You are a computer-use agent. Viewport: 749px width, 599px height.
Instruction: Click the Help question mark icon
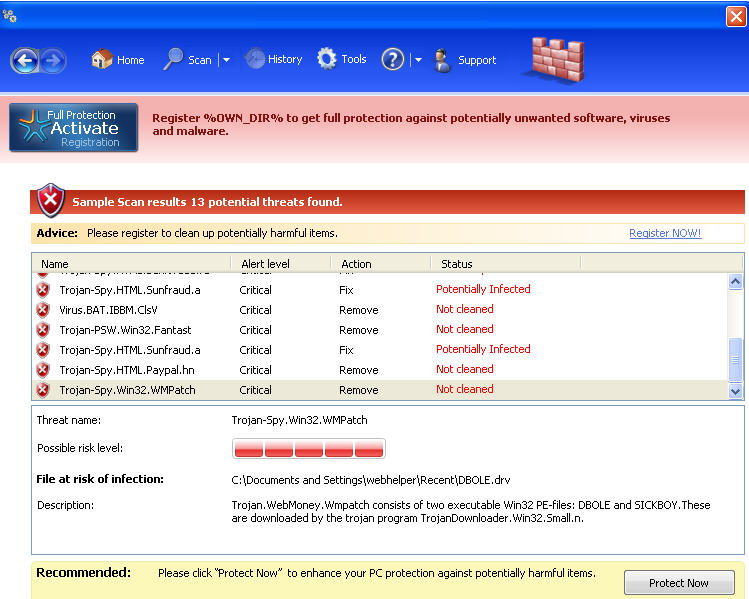tap(393, 60)
